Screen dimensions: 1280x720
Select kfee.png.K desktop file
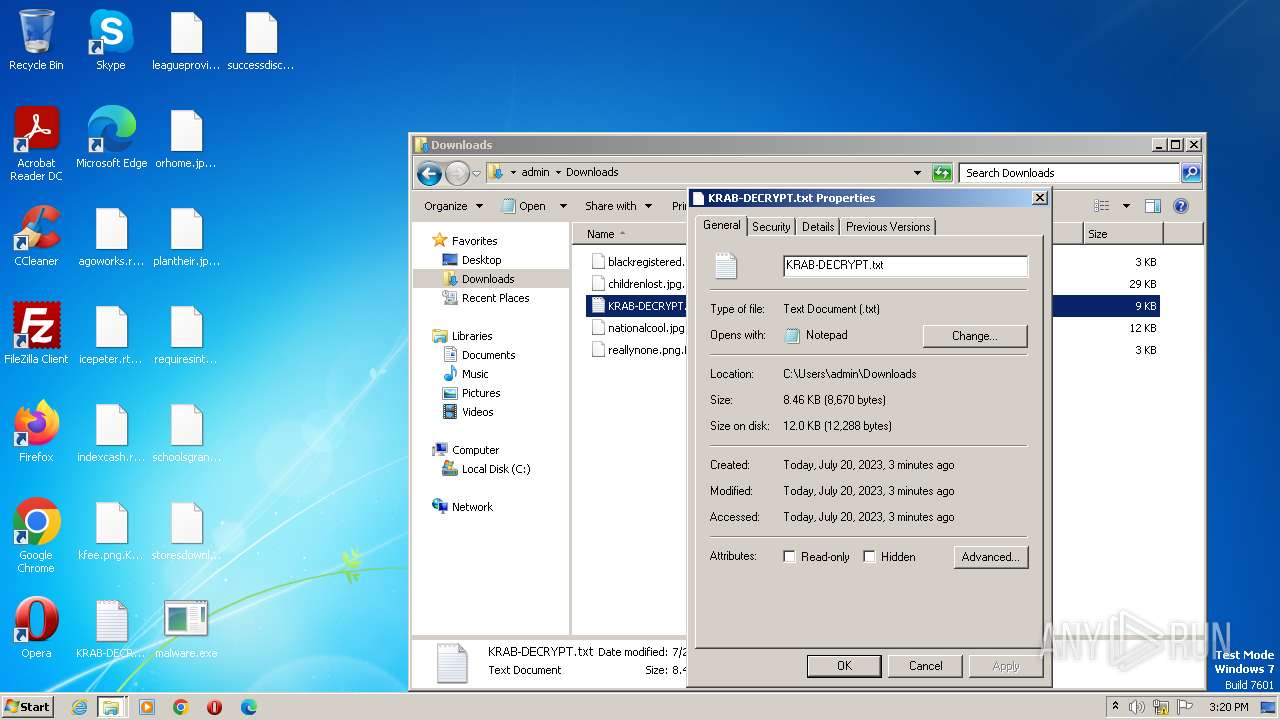[x=111, y=530]
